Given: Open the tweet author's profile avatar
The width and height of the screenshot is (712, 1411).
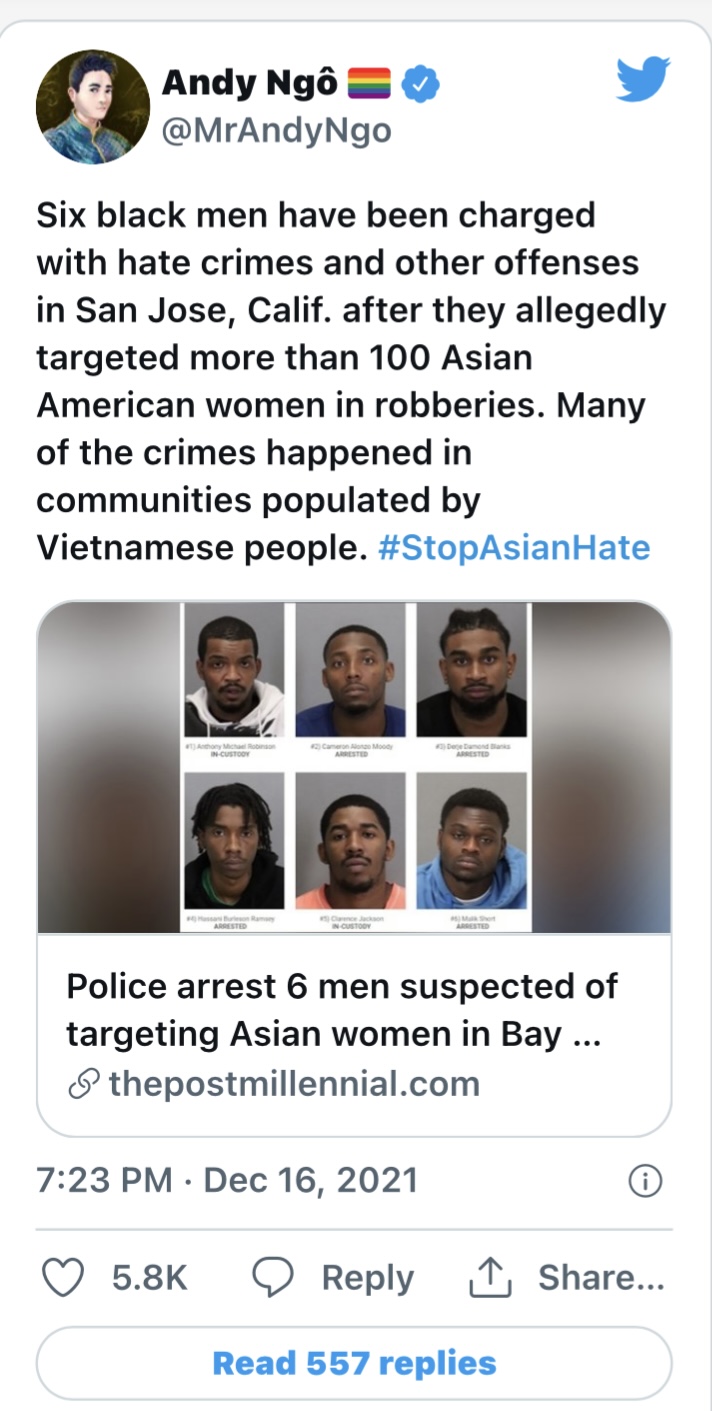Looking at the screenshot, I should coord(92,107).
